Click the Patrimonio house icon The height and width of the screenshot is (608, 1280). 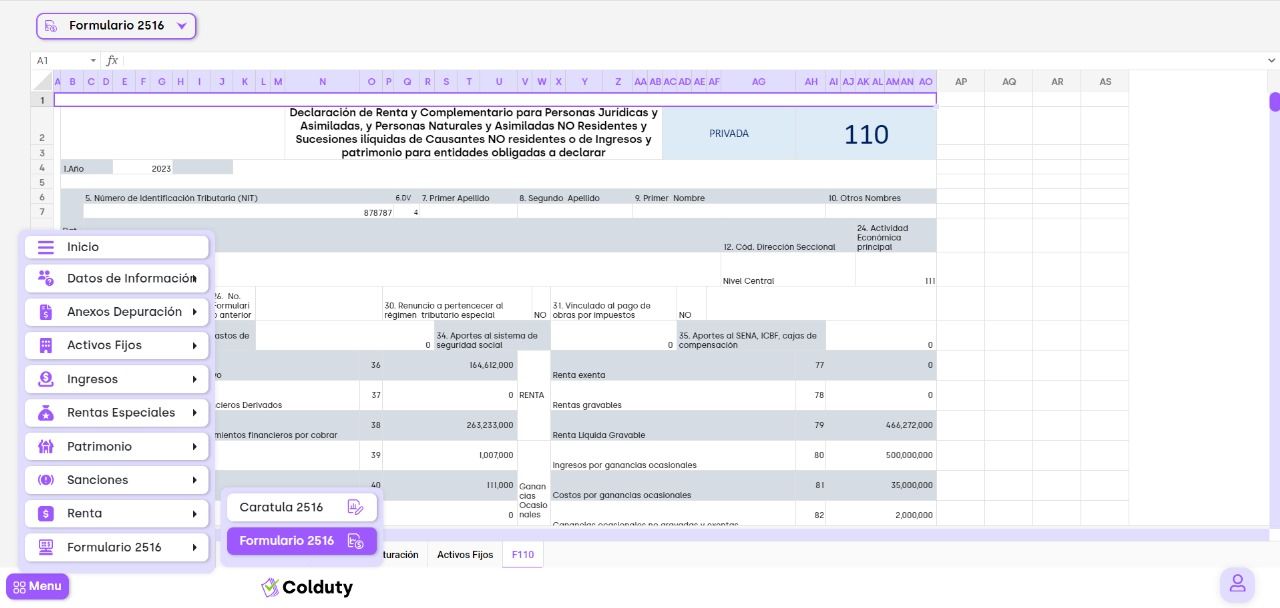[46, 447]
